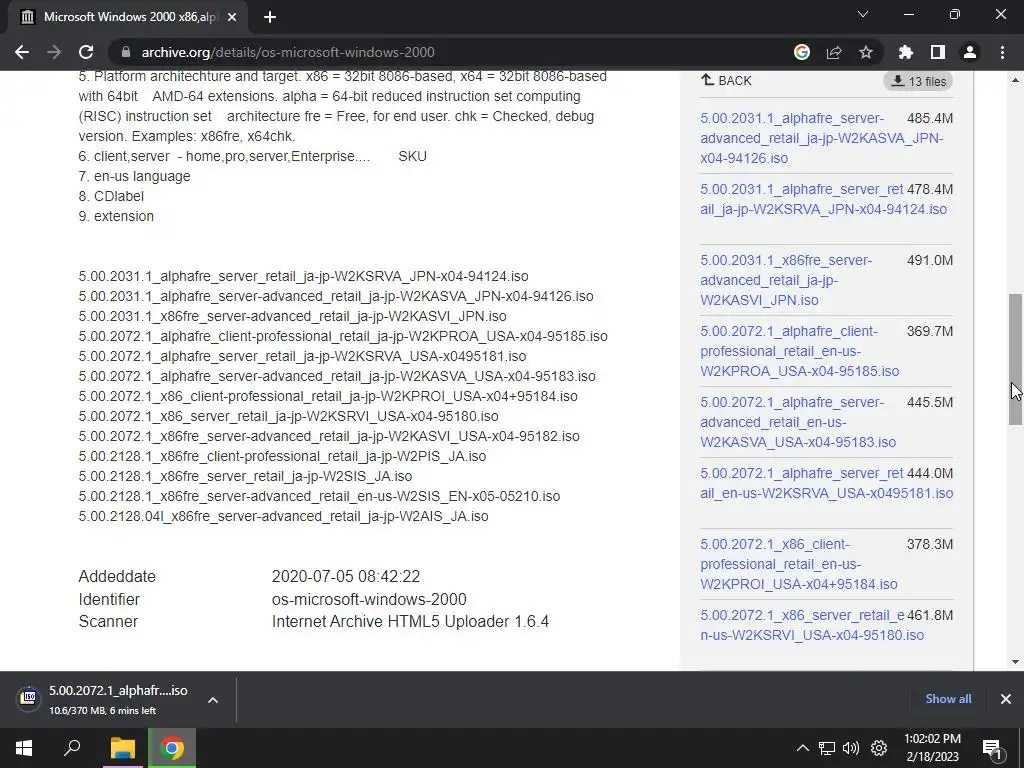Show hidden system tray icons
Viewport: 1024px width, 768px height.
click(x=803, y=748)
